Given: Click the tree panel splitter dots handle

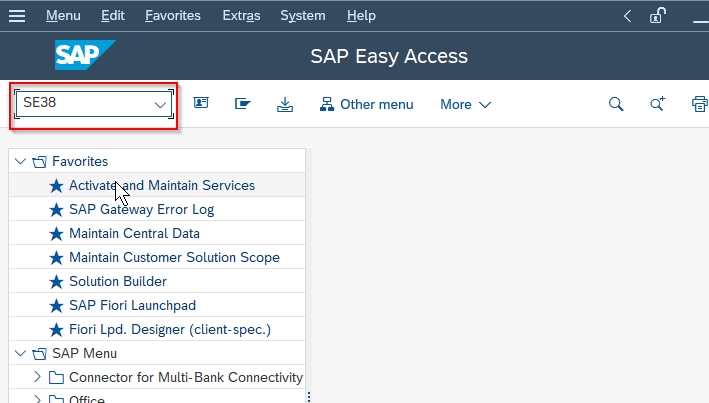Looking at the screenshot, I should coord(309,397).
